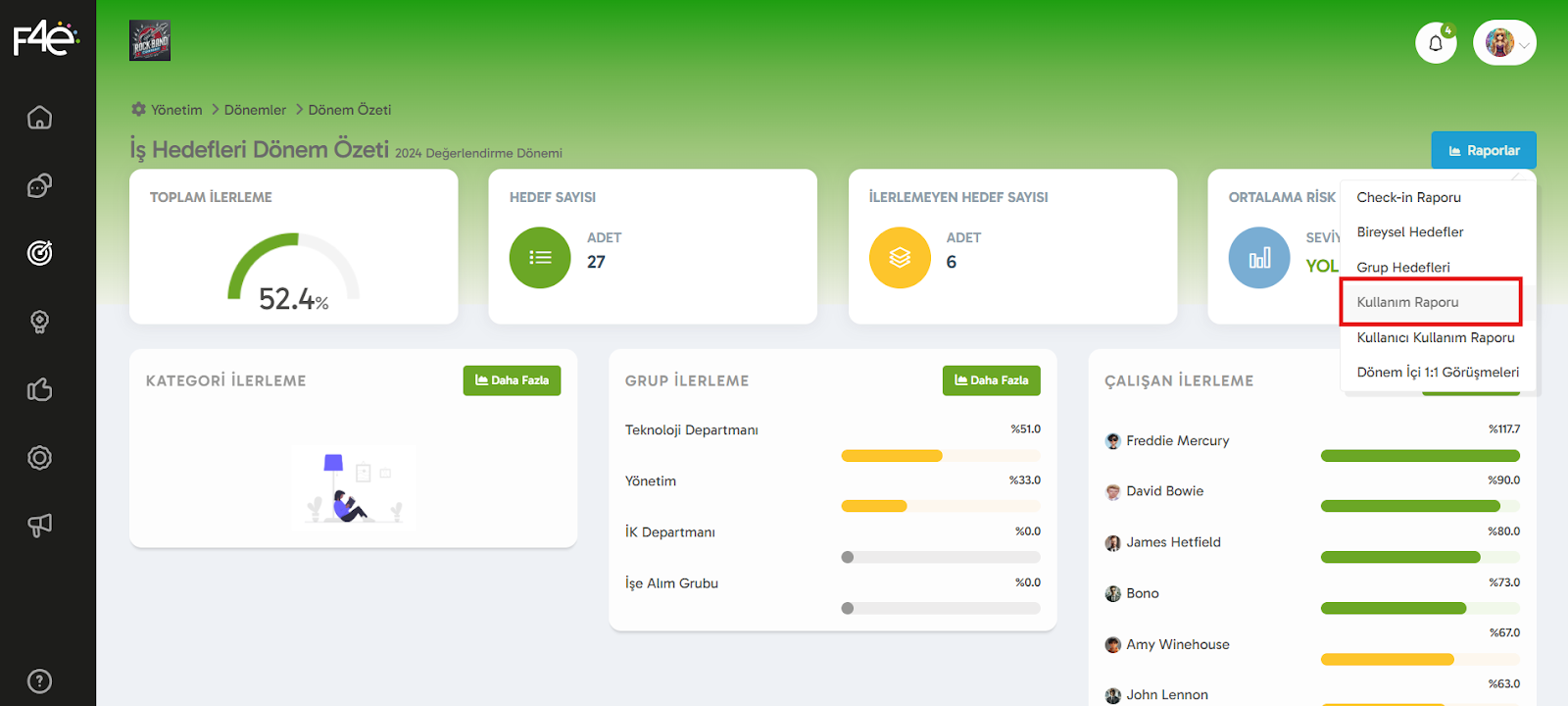Viewport: 1568px width, 706px height.
Task: Click Teknoloji Departmanı progress bar
Action: click(x=940, y=456)
